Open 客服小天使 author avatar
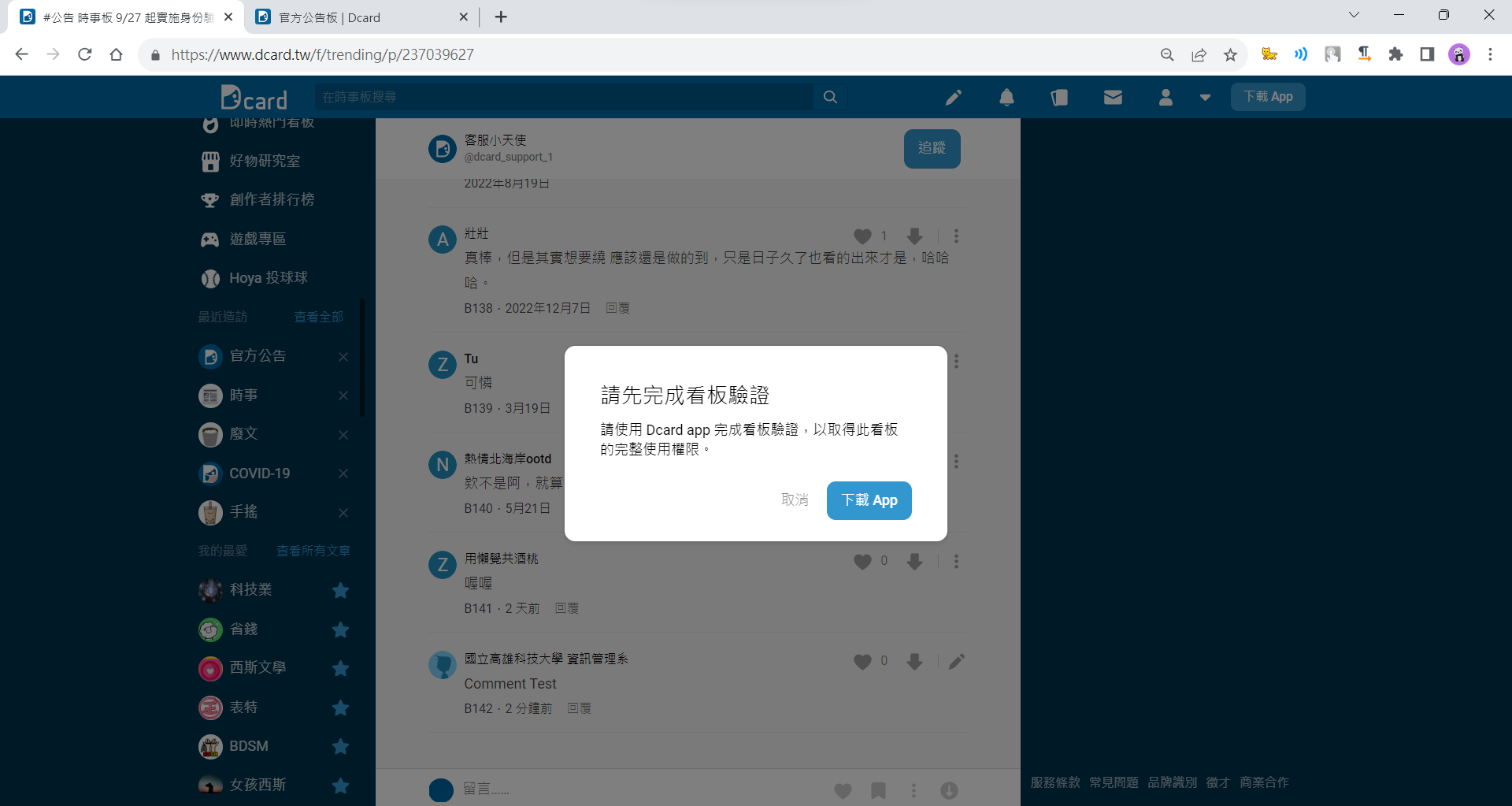The image size is (1512, 806). pyautogui.click(x=442, y=148)
